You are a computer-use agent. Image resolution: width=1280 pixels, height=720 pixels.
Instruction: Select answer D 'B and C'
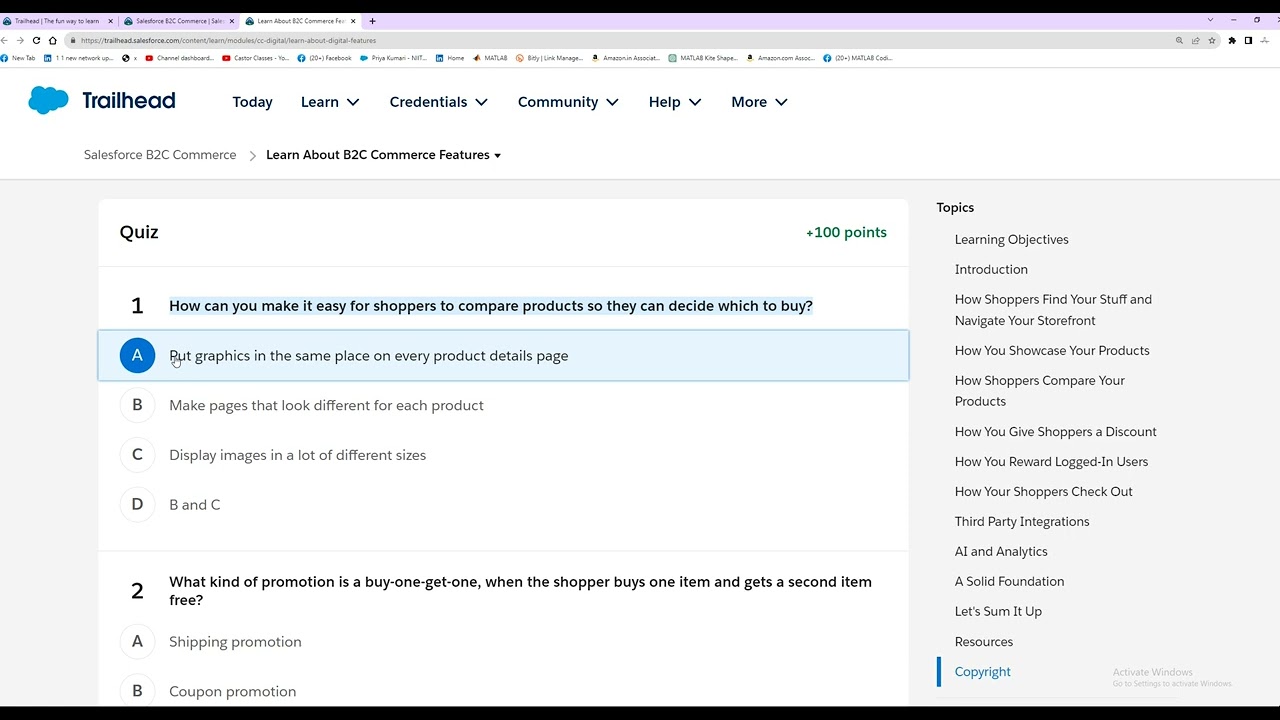(x=503, y=504)
